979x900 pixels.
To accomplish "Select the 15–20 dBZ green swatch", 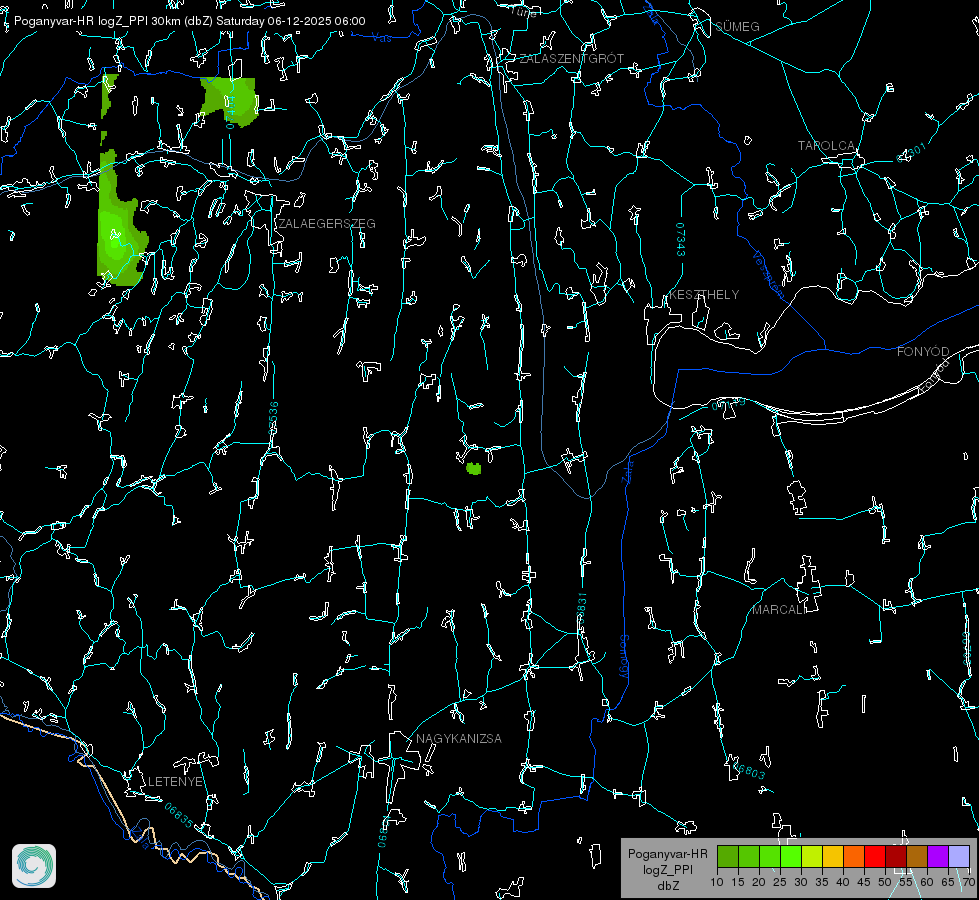I will point(749,856).
